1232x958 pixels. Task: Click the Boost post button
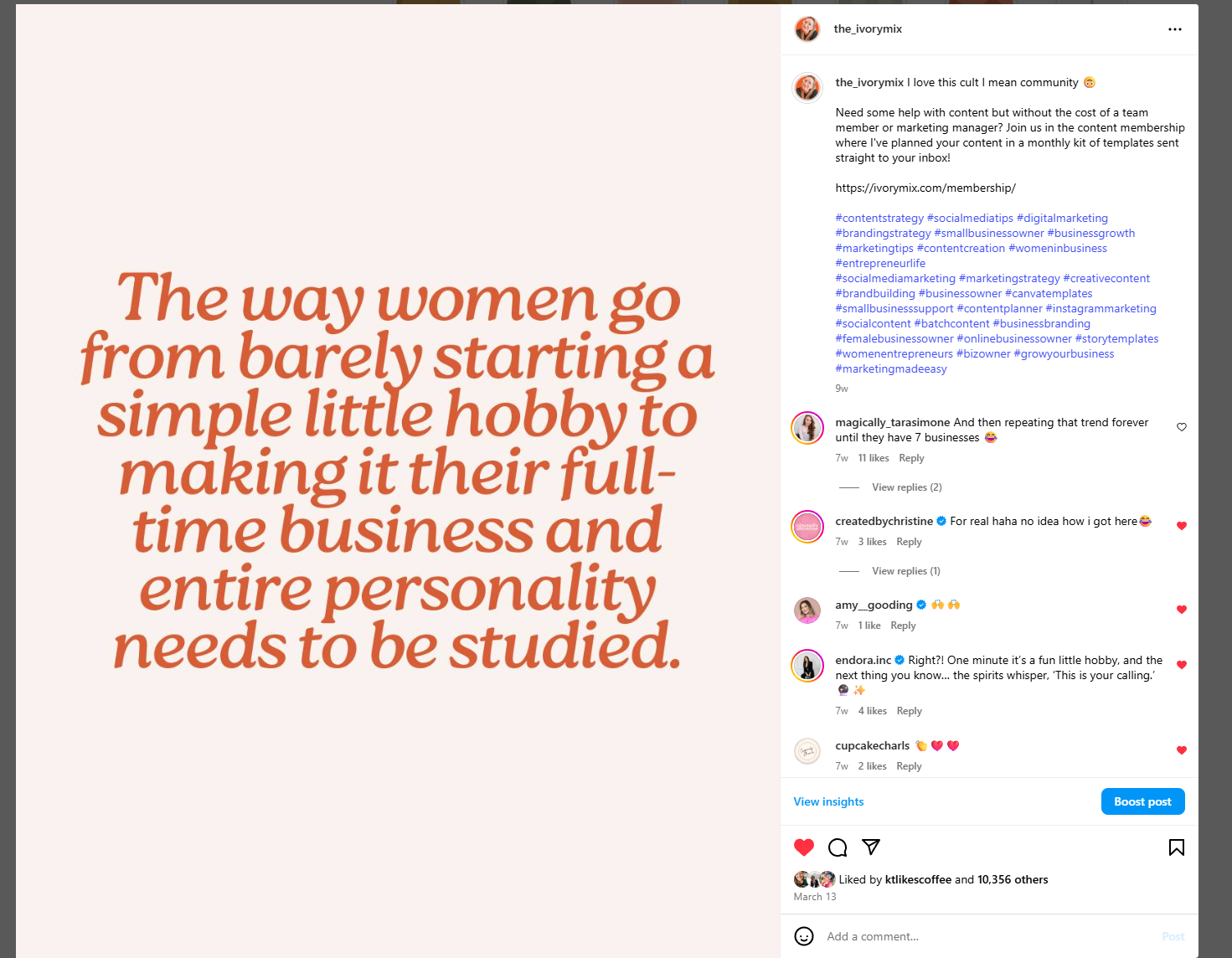coord(1142,801)
